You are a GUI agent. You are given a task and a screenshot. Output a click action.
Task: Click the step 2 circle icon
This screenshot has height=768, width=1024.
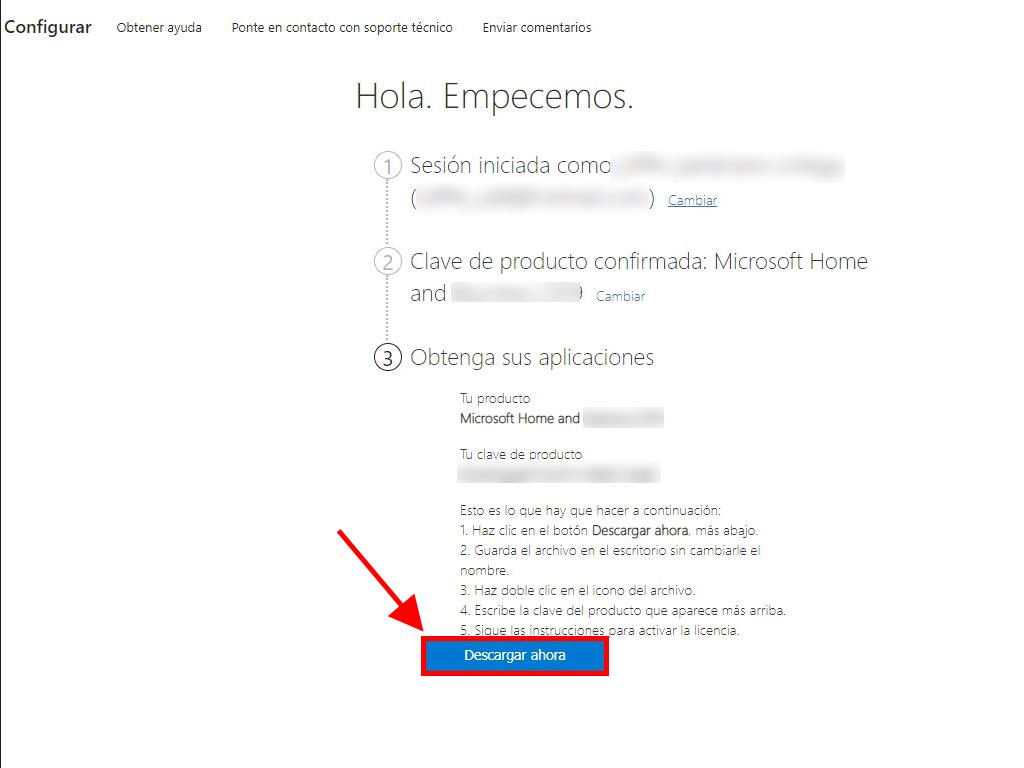[x=387, y=262]
